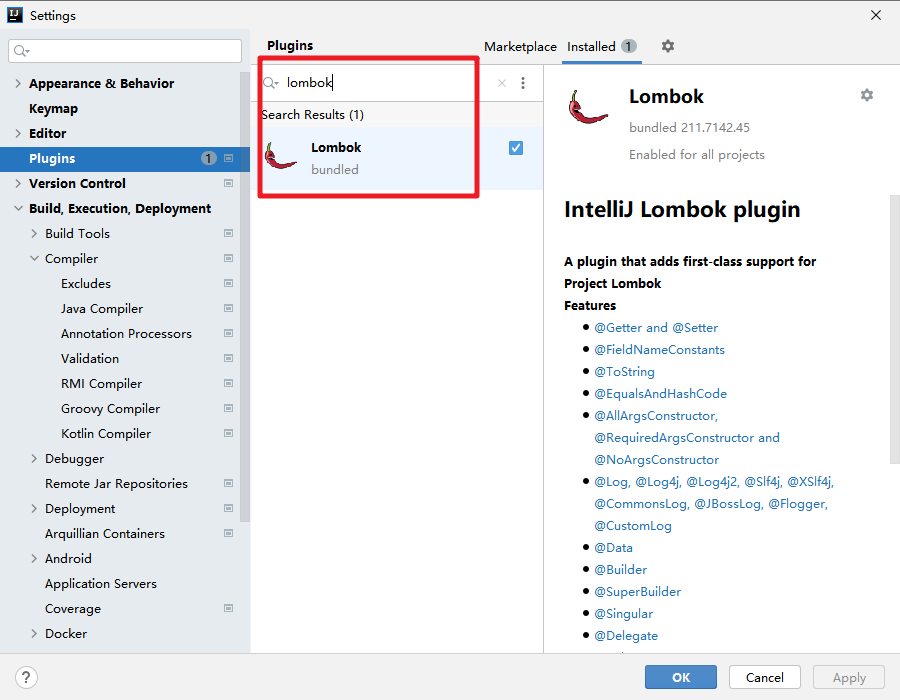900x700 pixels.
Task: Click project-level icon next to Kotlin Compiler
Action: [x=228, y=433]
